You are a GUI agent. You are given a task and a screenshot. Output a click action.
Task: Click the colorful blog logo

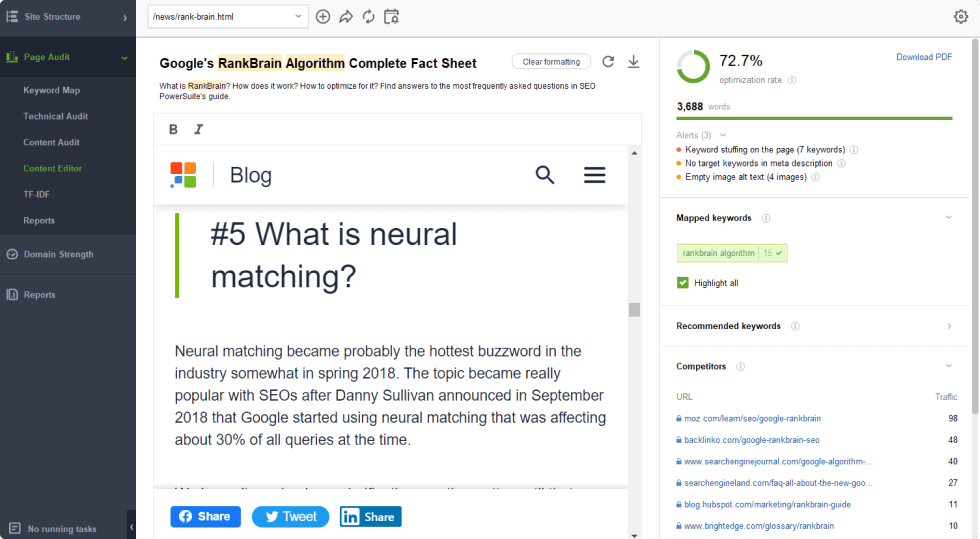[x=183, y=174]
